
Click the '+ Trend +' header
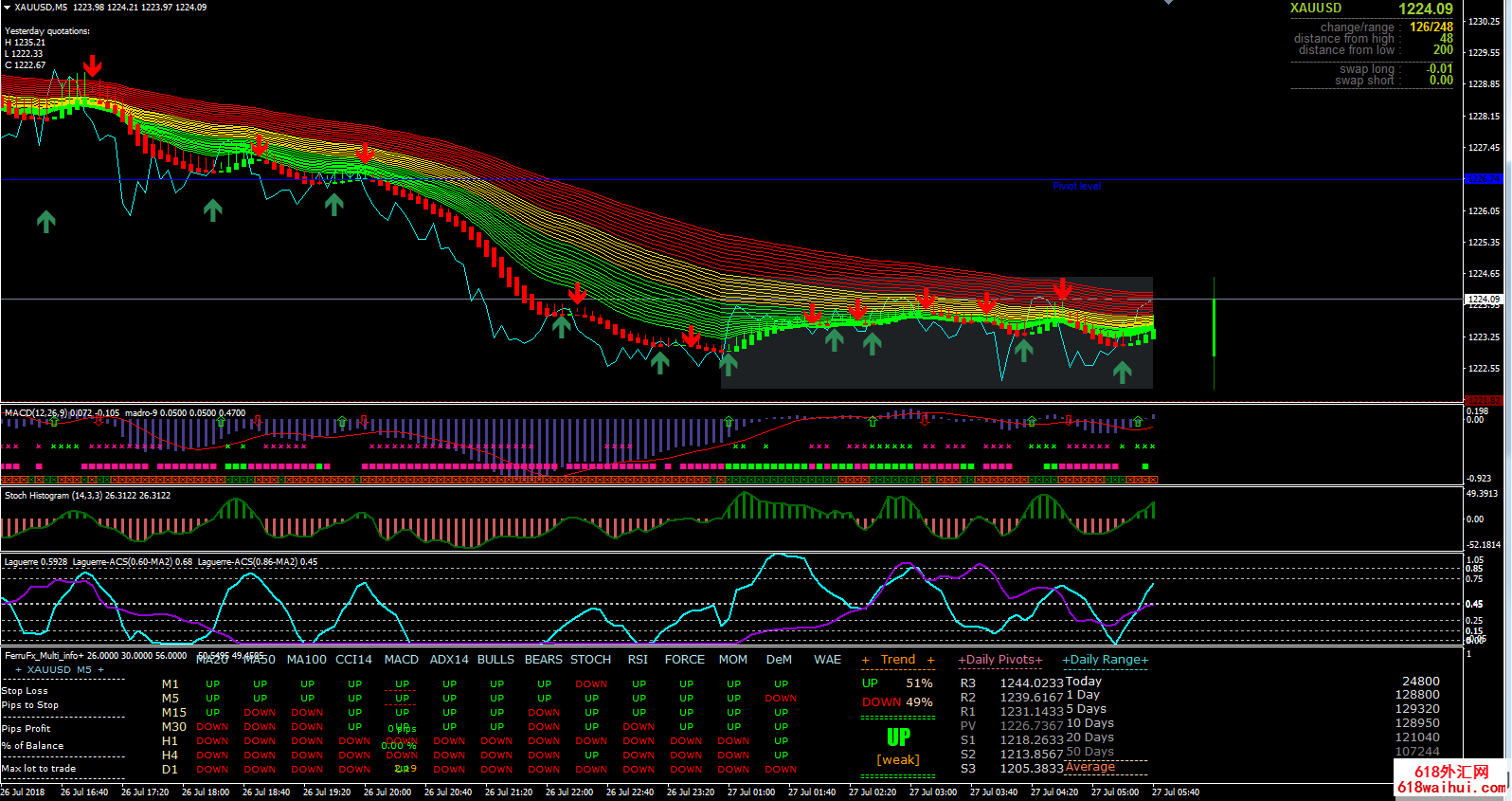[x=898, y=660]
